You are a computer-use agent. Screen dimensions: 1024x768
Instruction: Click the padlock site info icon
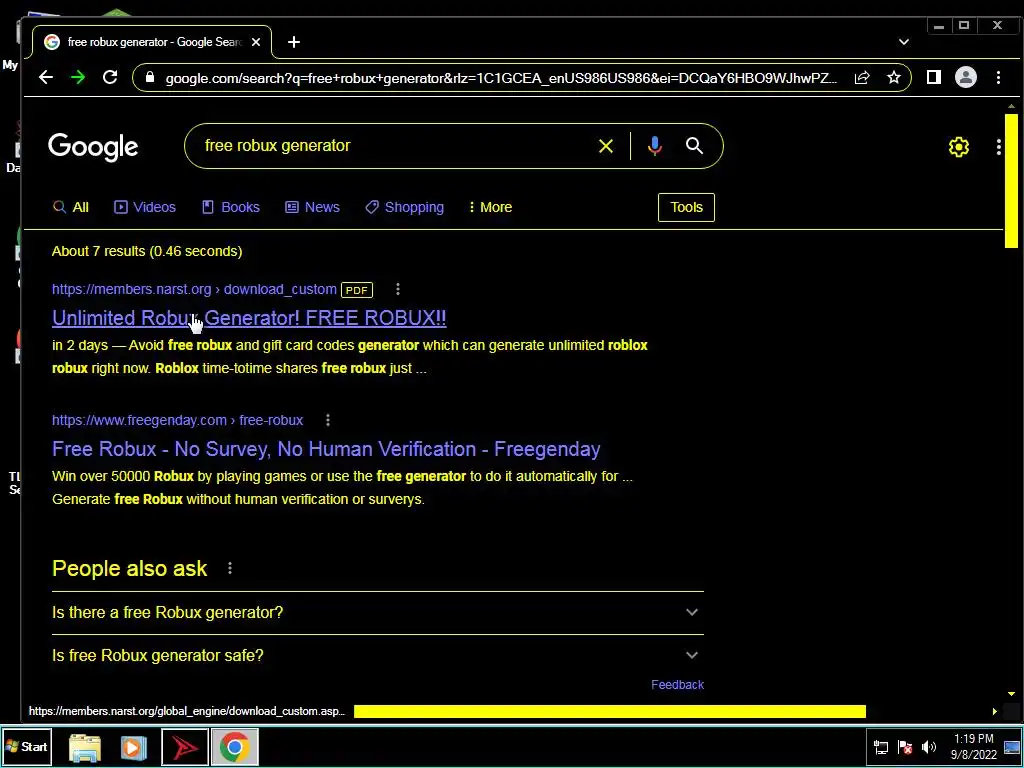point(150,78)
